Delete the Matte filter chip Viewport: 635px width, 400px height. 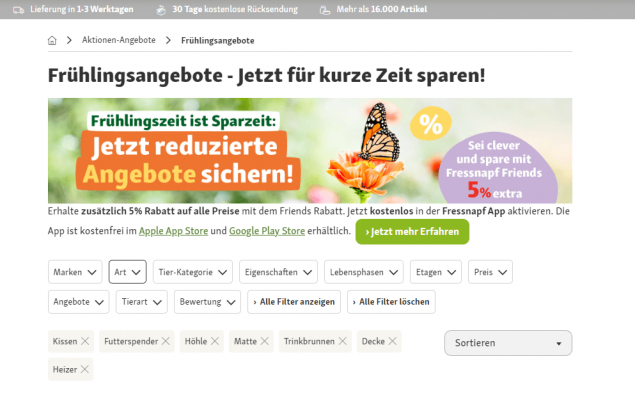pyautogui.click(x=264, y=341)
